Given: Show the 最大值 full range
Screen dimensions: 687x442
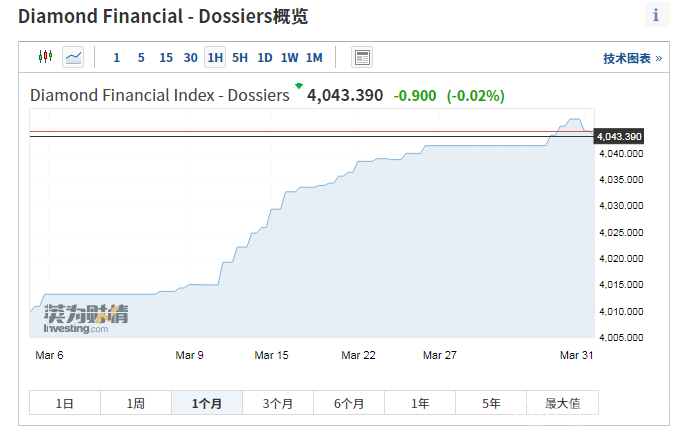Looking at the screenshot, I should (563, 403).
